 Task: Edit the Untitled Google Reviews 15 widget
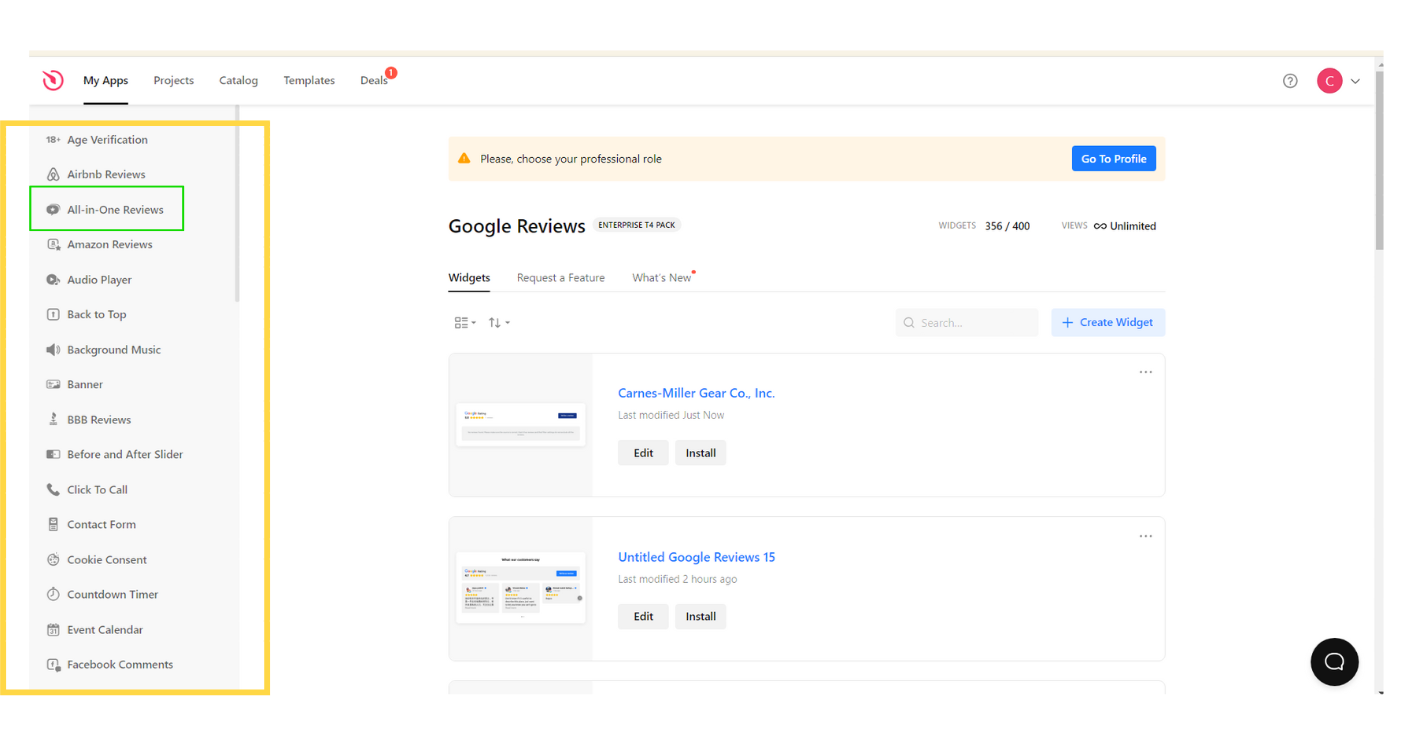pos(643,617)
